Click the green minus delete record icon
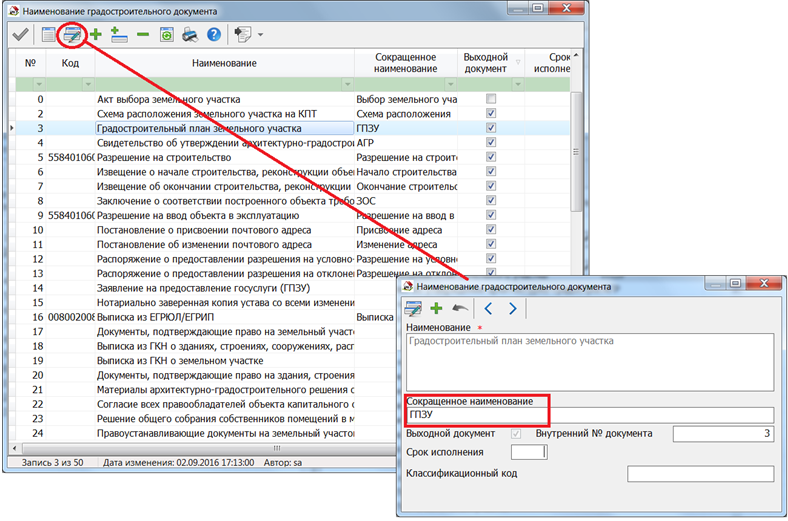This screenshot has width=788, height=521. [143, 35]
